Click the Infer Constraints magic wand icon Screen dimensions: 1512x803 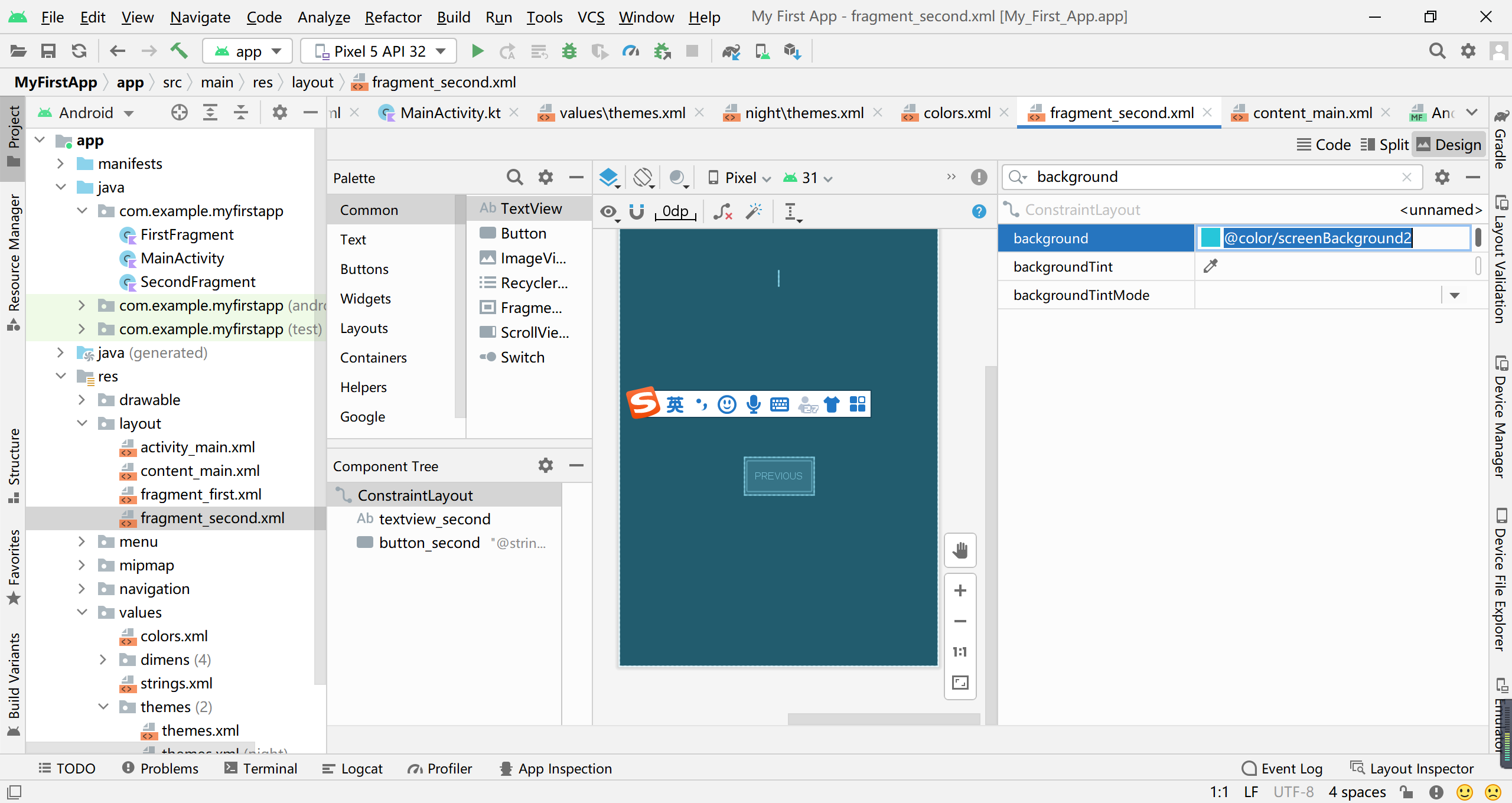(754, 211)
